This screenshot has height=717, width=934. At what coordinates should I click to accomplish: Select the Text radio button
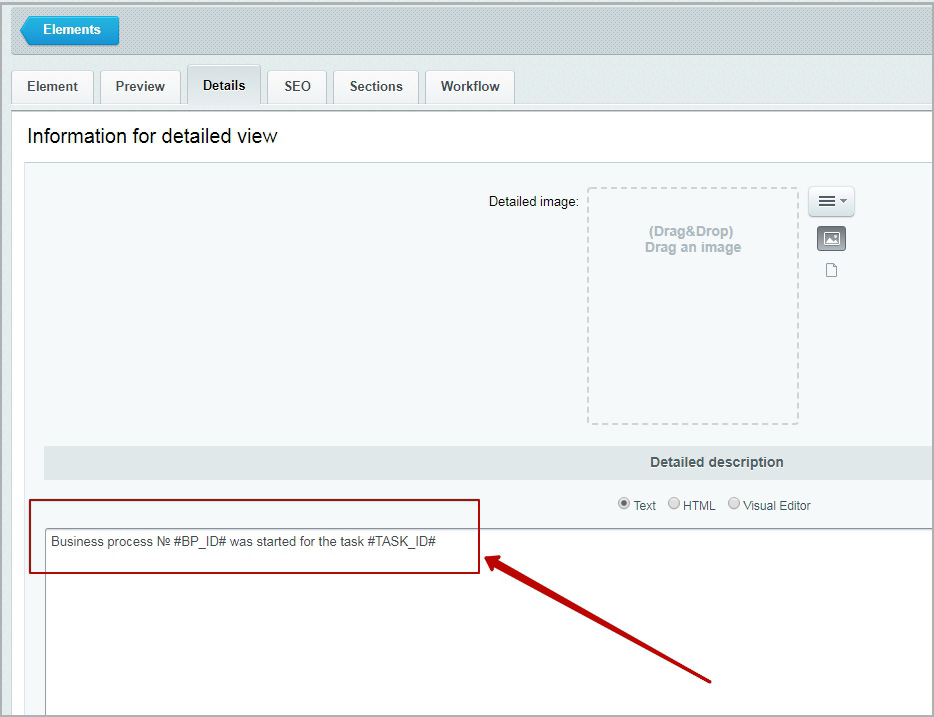click(x=624, y=504)
